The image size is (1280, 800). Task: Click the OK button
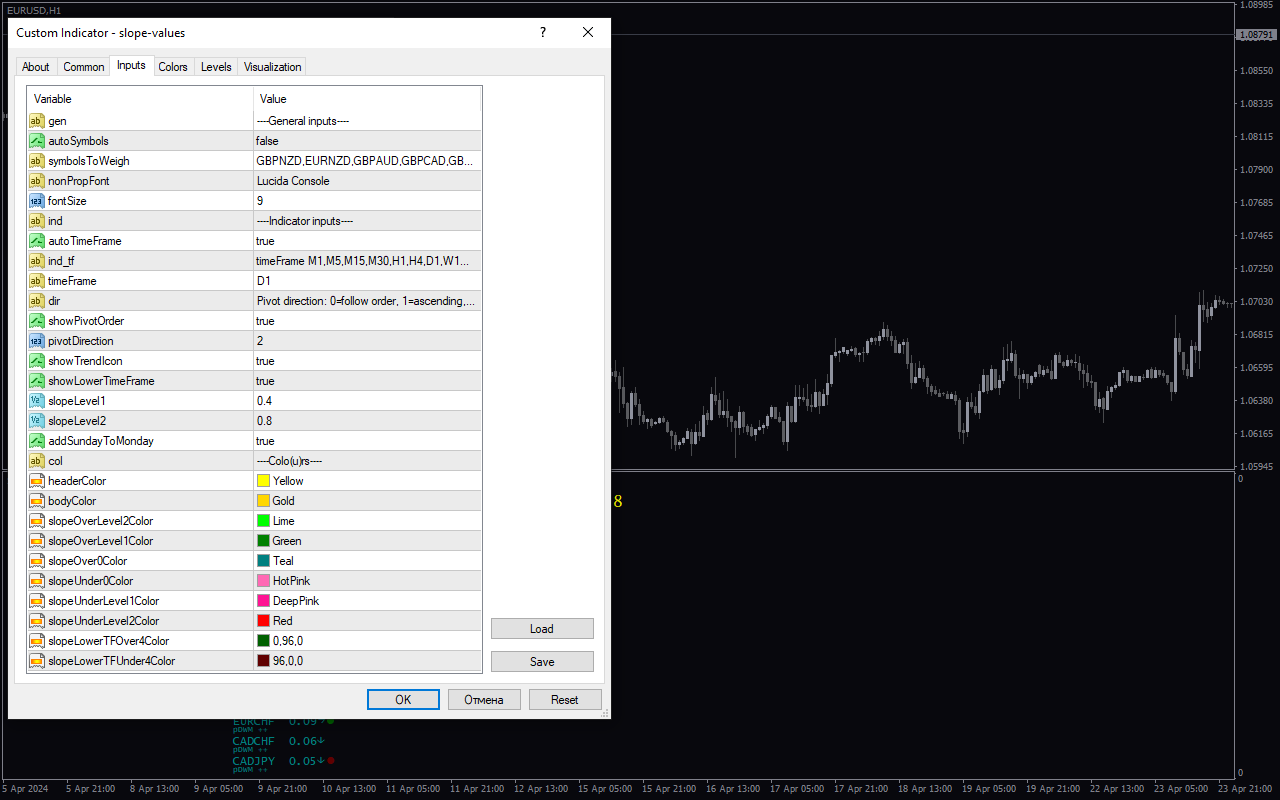pos(403,700)
